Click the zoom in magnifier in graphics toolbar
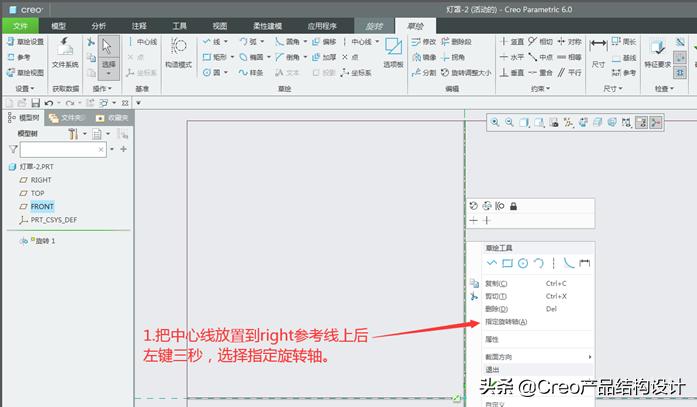The image size is (697, 407). (x=495, y=122)
